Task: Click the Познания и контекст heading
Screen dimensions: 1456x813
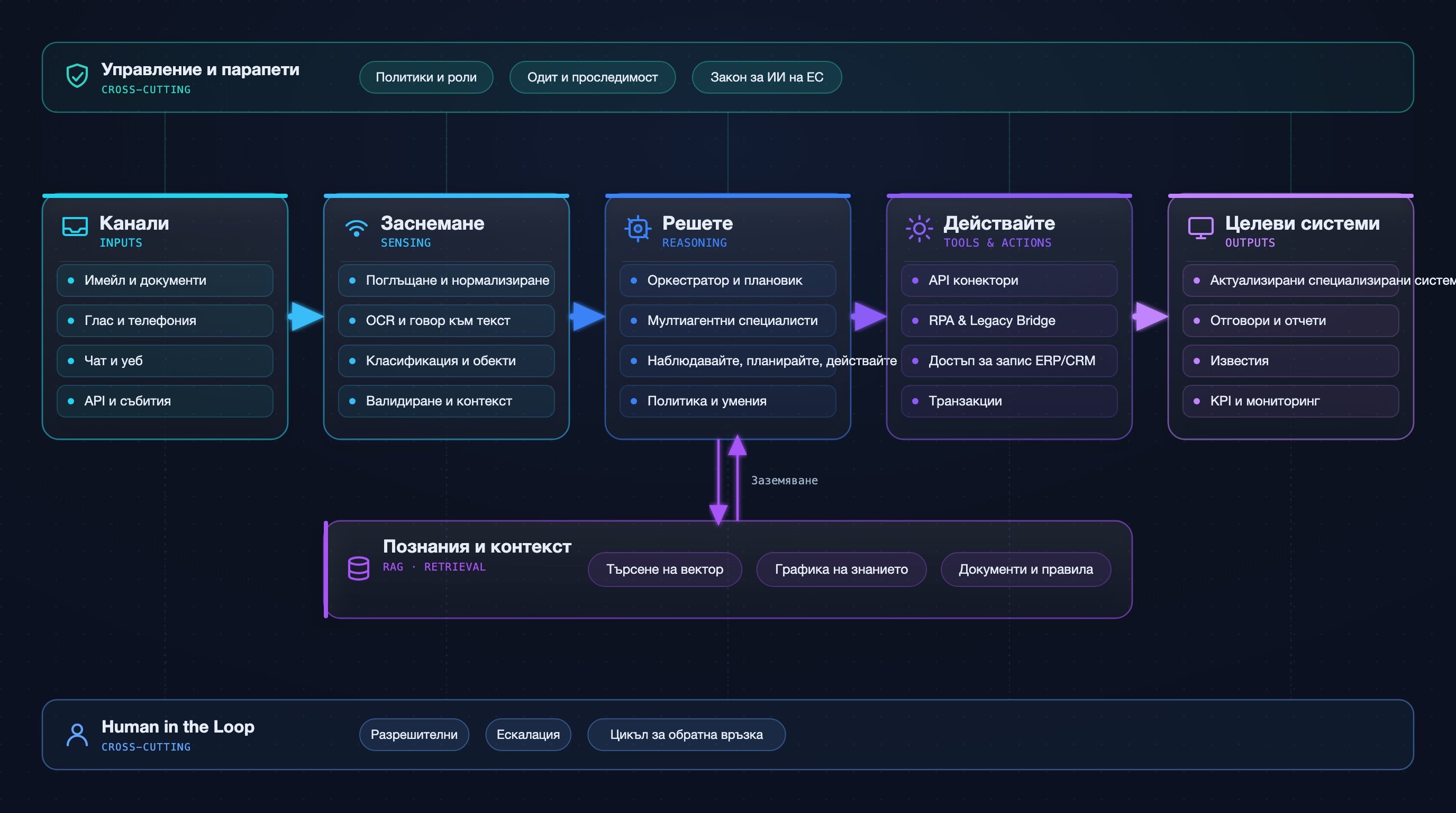Action: [477, 547]
